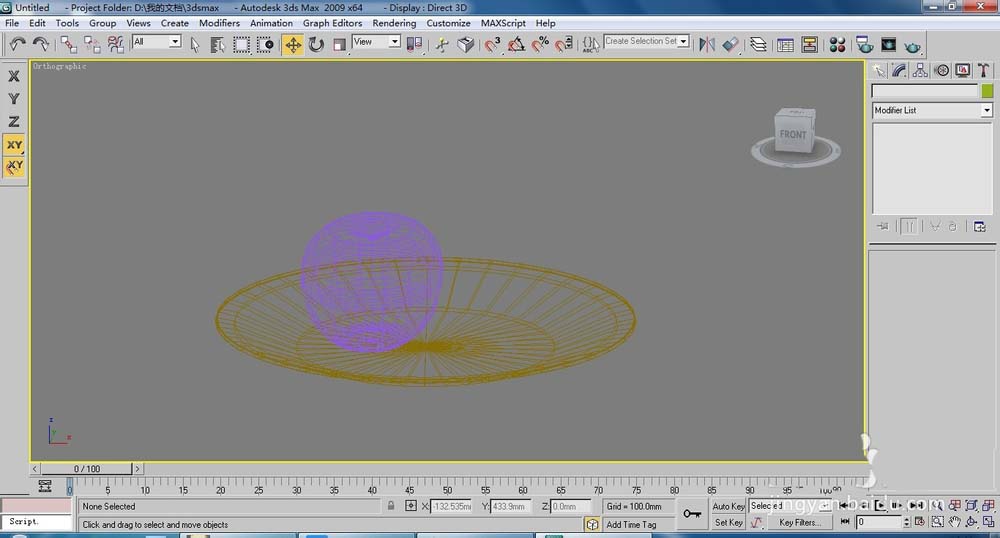The width and height of the screenshot is (1000, 538).
Task: Toggle the Keyboard Shortcut Override icon
Action: point(466,44)
